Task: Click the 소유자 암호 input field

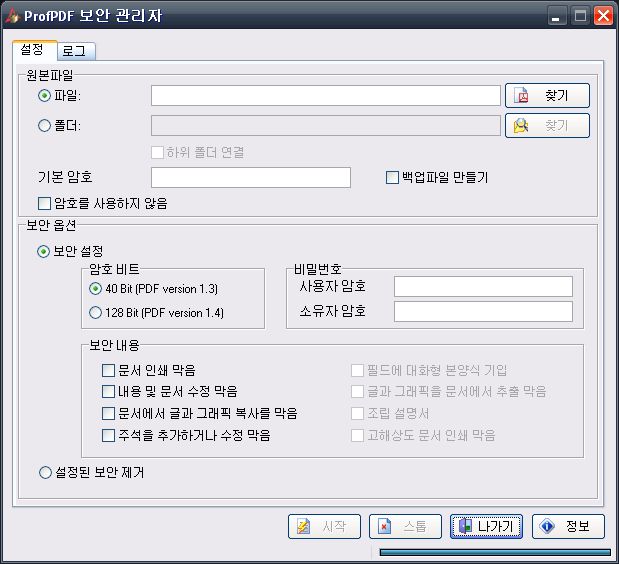Action: click(483, 311)
